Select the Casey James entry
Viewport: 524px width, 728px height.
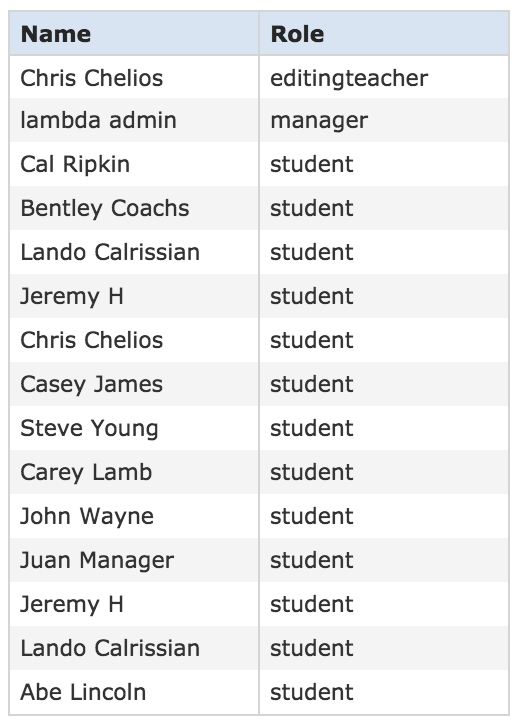click(x=91, y=384)
